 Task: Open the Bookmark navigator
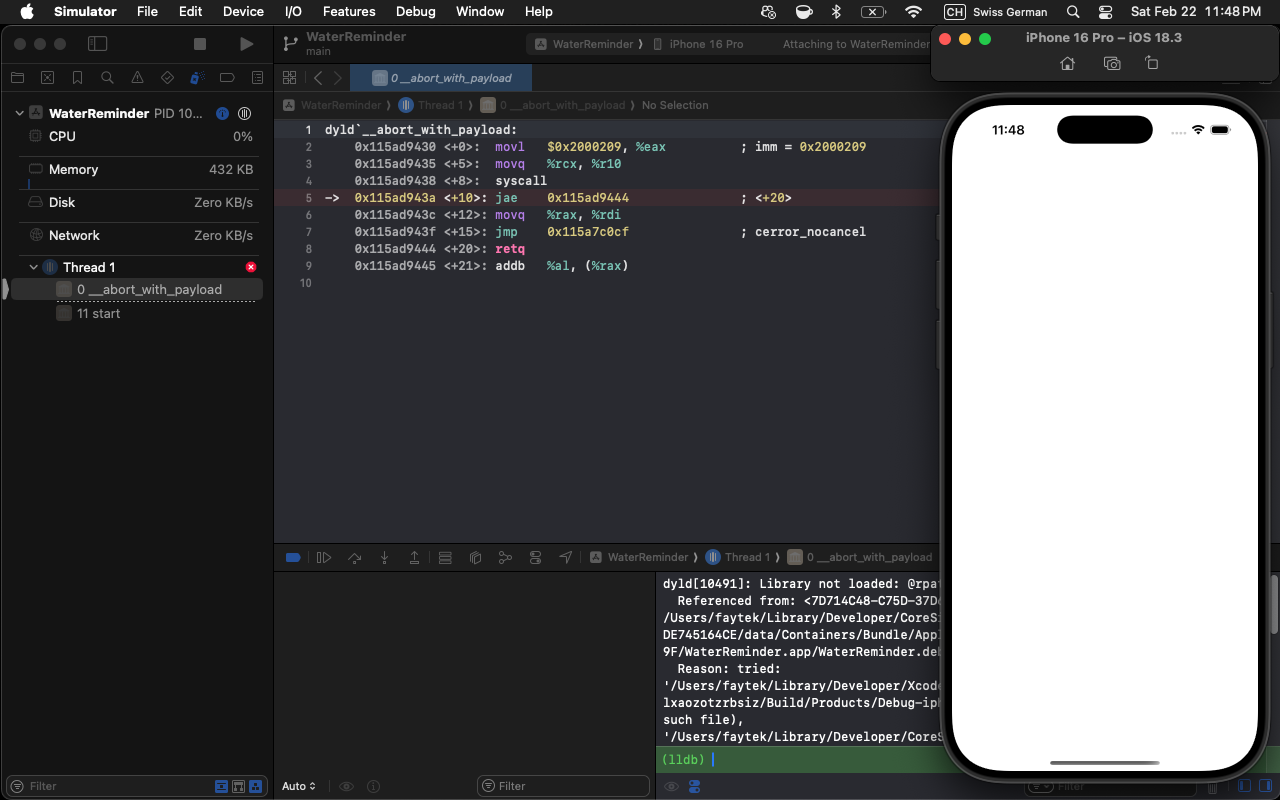pyautogui.click(x=77, y=78)
